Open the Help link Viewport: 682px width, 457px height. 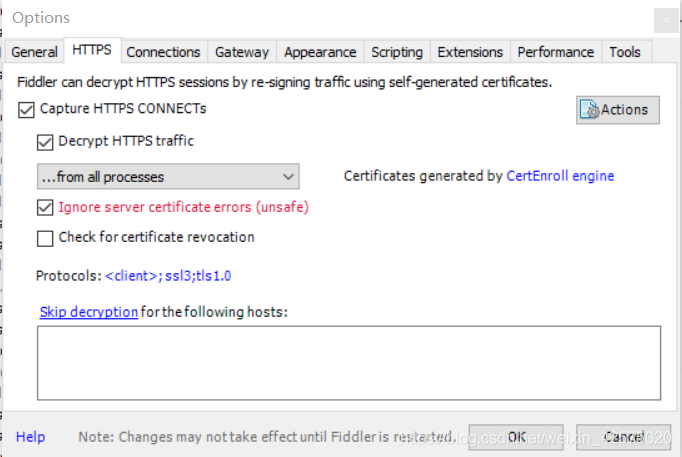click(x=30, y=437)
